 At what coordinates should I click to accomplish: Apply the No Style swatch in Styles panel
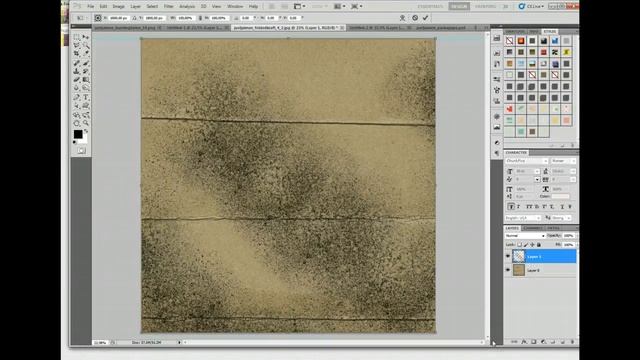[x=509, y=41]
